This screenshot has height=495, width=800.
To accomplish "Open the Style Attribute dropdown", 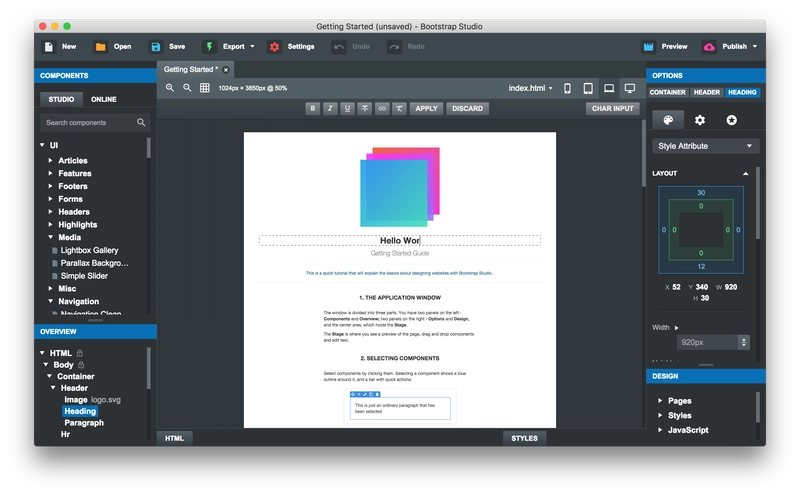I will tap(706, 146).
